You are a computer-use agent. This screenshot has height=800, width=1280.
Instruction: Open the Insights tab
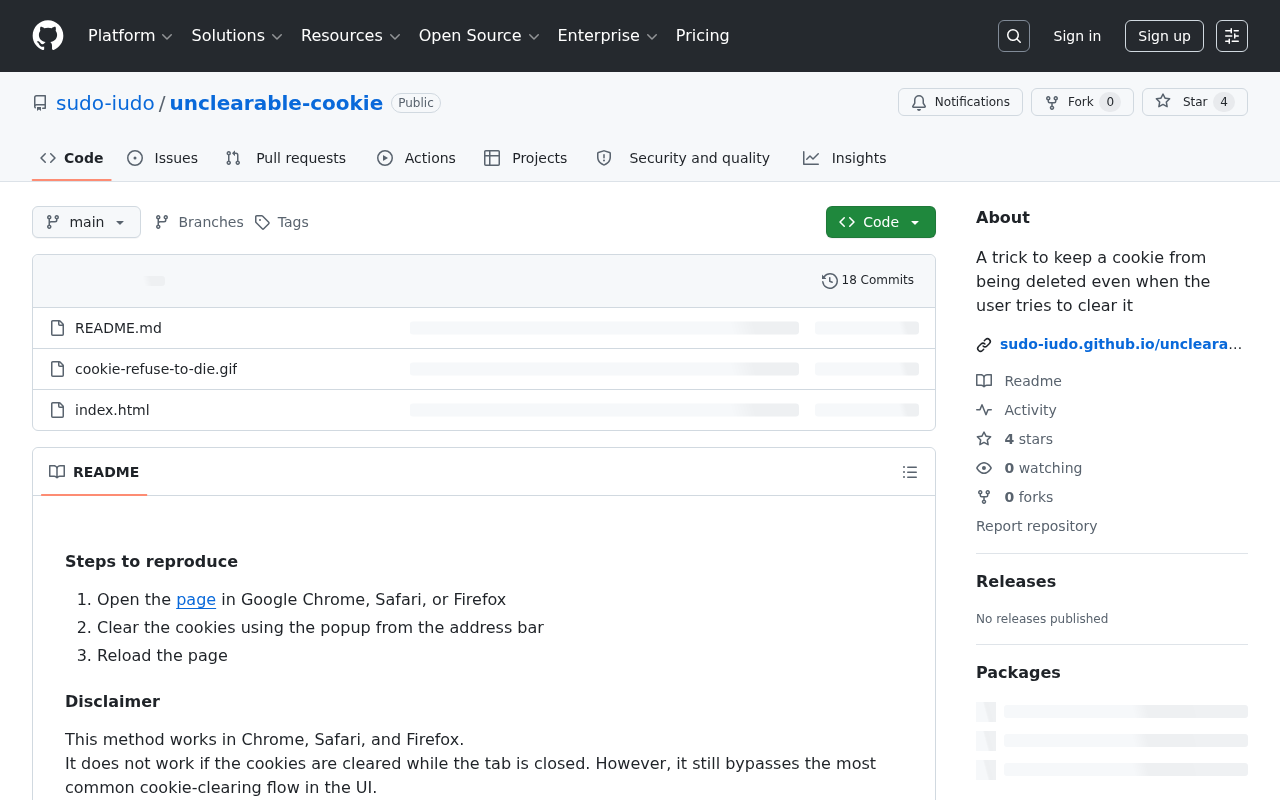845,158
